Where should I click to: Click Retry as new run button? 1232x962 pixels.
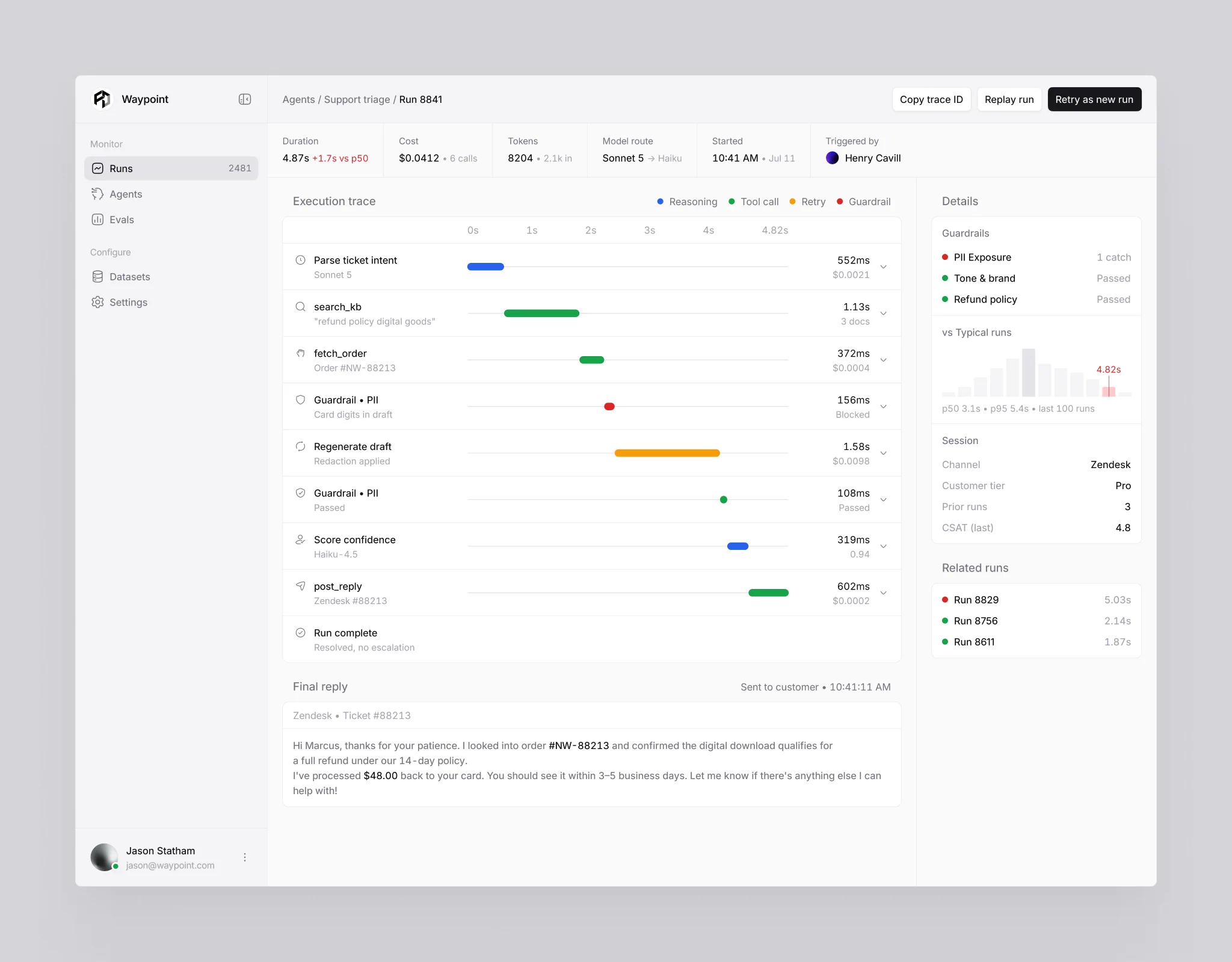point(1094,99)
